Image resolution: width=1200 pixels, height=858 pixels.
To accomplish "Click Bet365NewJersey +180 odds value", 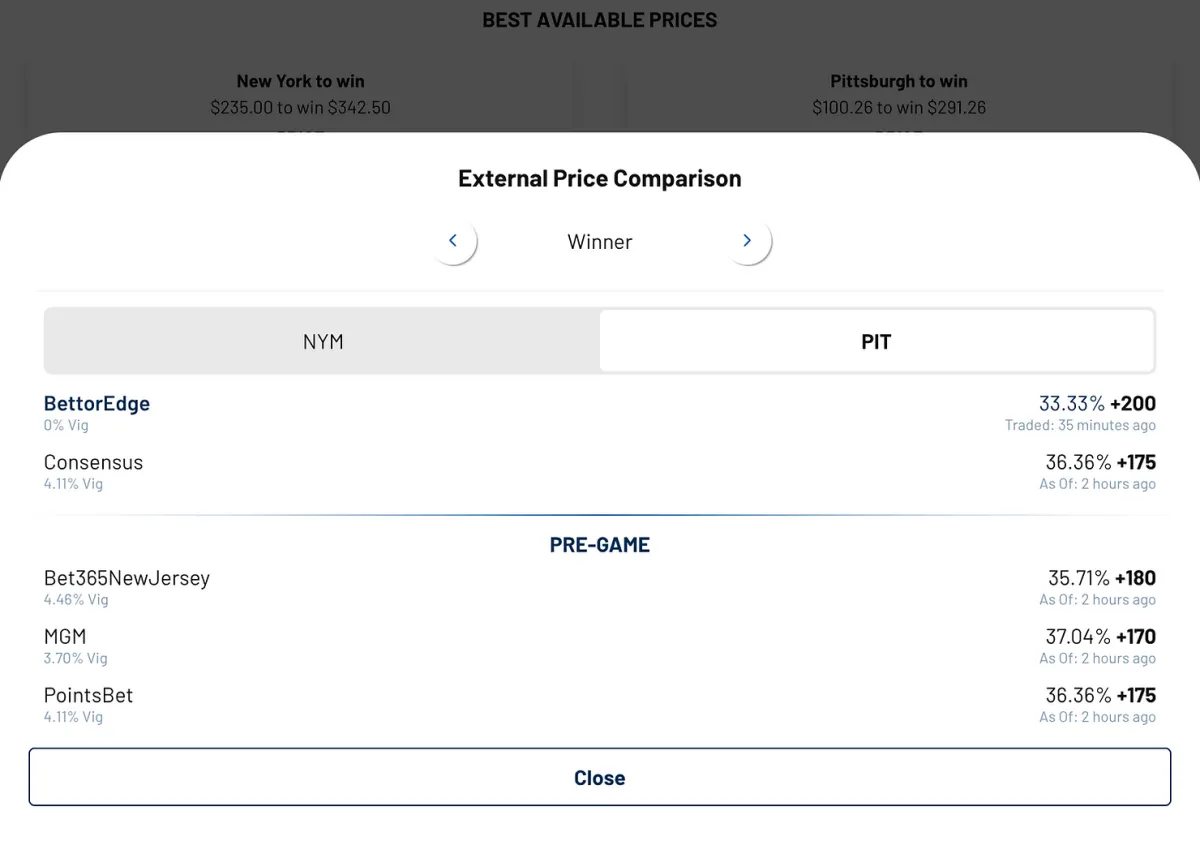I will [x=1135, y=578].
